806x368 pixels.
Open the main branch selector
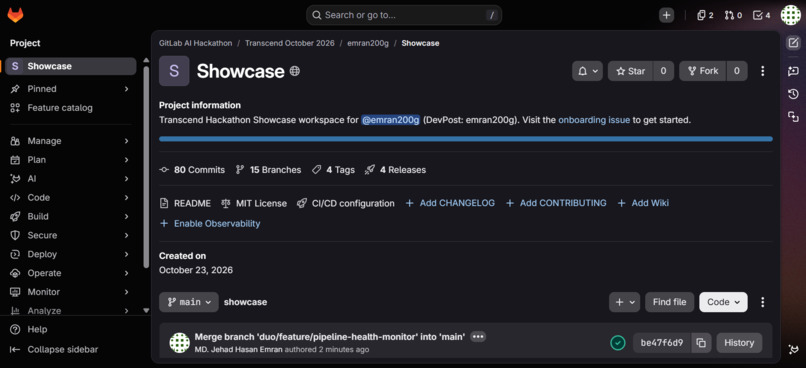click(x=189, y=302)
